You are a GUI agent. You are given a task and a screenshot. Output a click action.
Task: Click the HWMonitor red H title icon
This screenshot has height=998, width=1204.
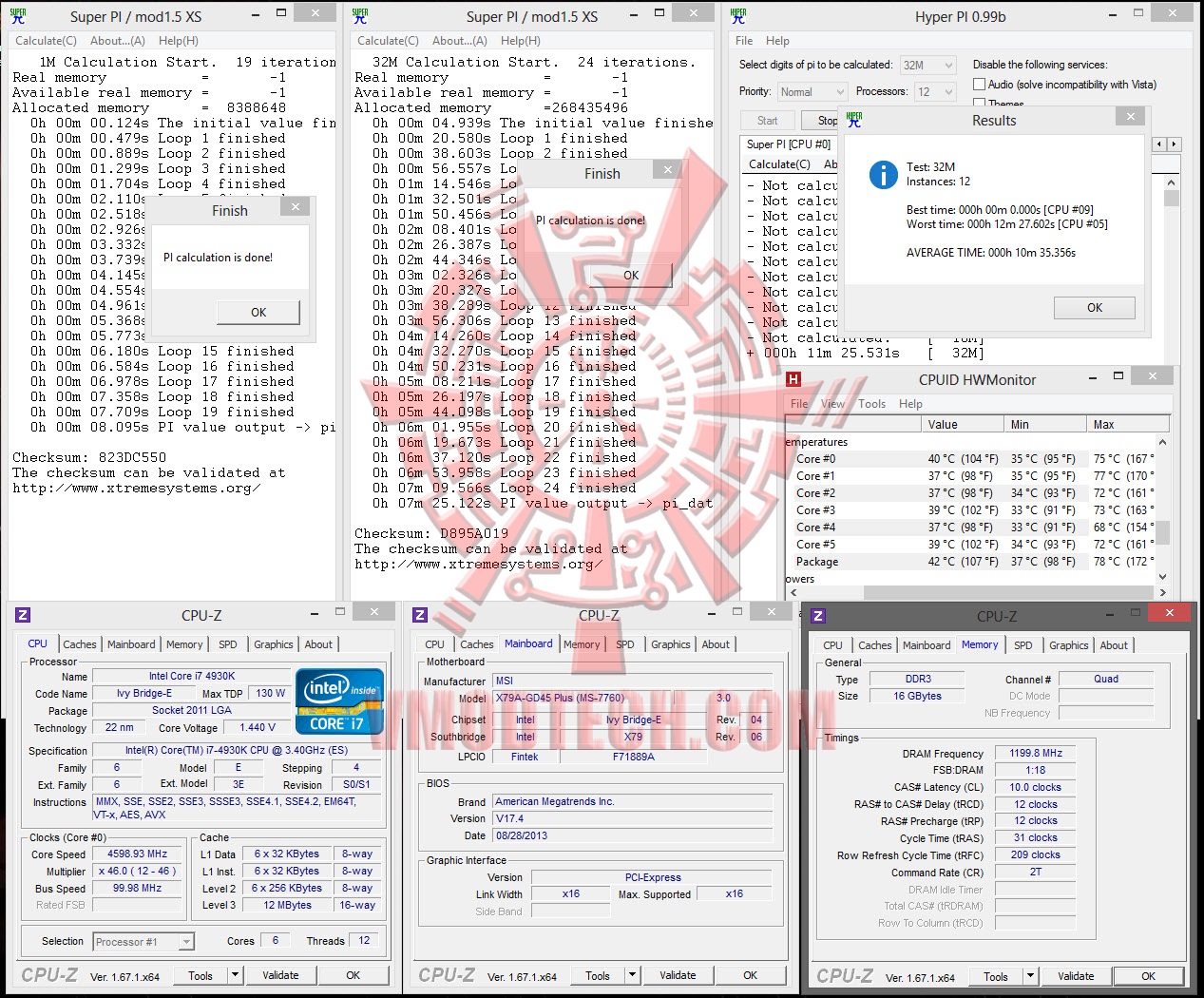[793, 379]
